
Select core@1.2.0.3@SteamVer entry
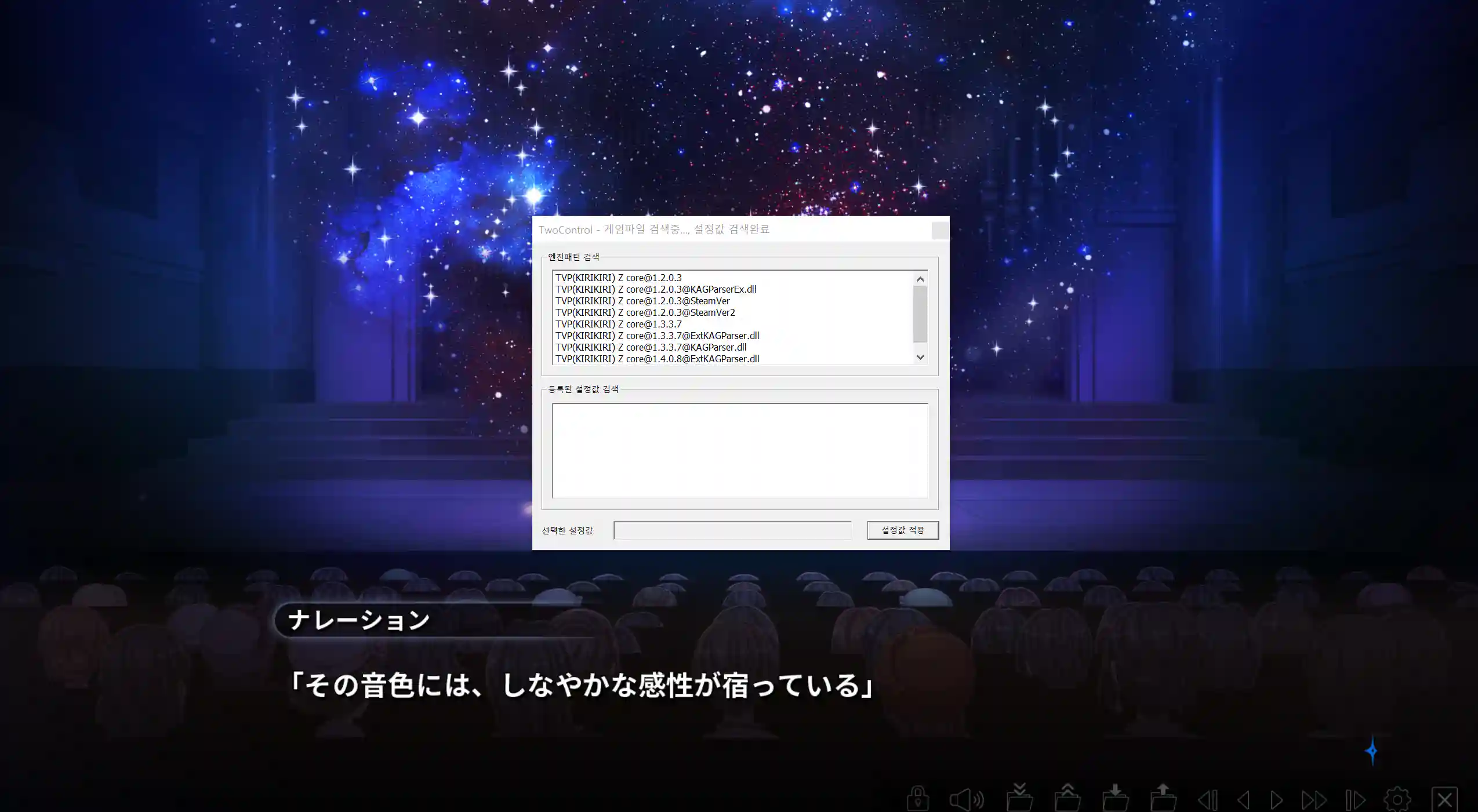(733, 301)
